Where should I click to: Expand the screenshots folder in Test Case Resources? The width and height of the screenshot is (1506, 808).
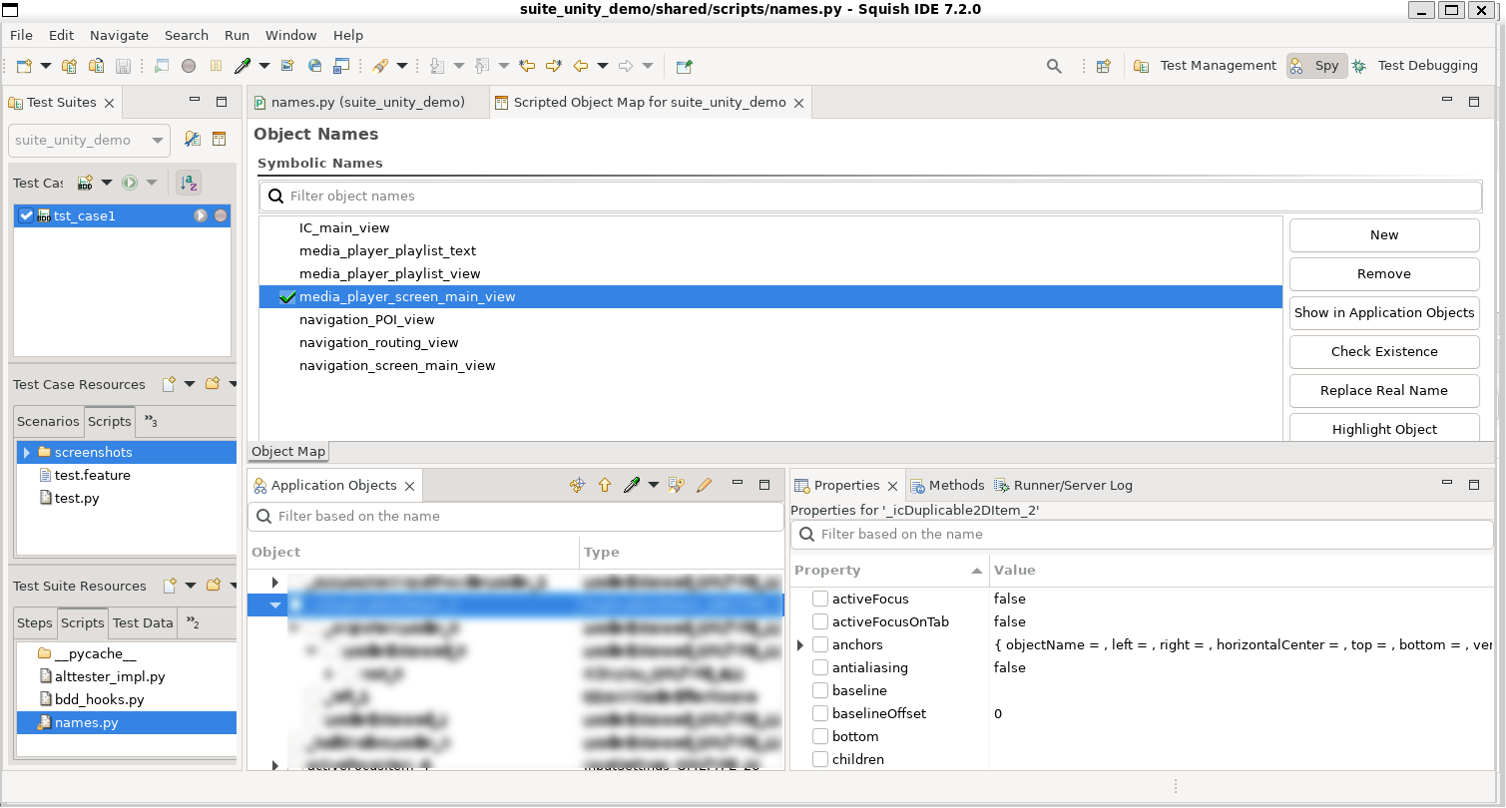click(x=26, y=451)
